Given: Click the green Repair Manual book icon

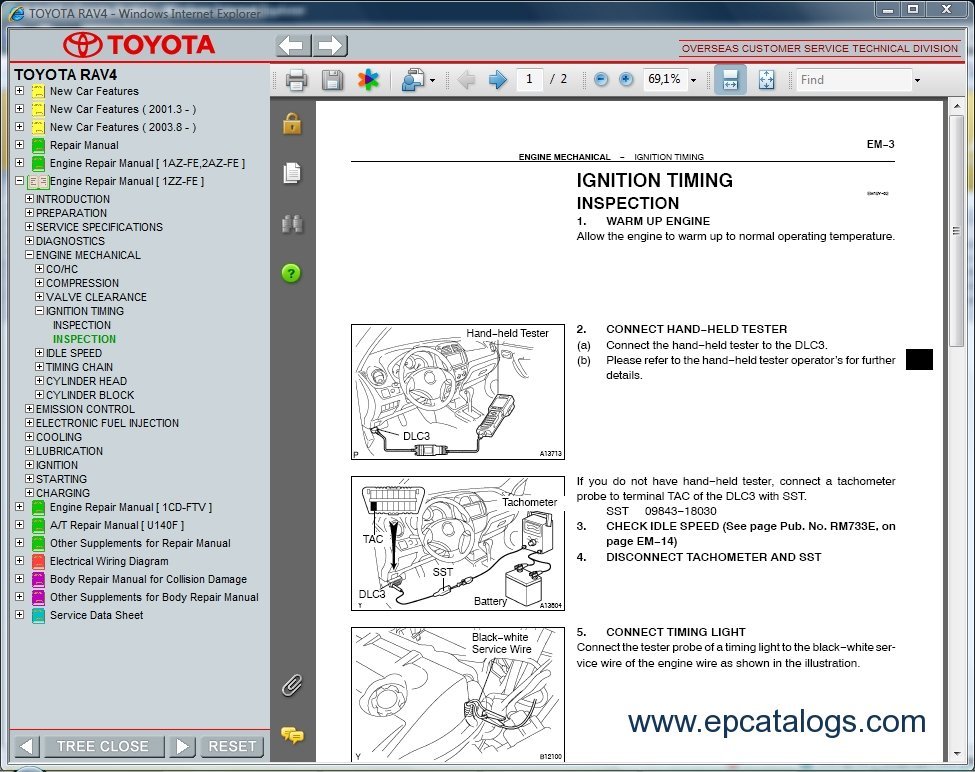Looking at the screenshot, I should pos(38,145).
